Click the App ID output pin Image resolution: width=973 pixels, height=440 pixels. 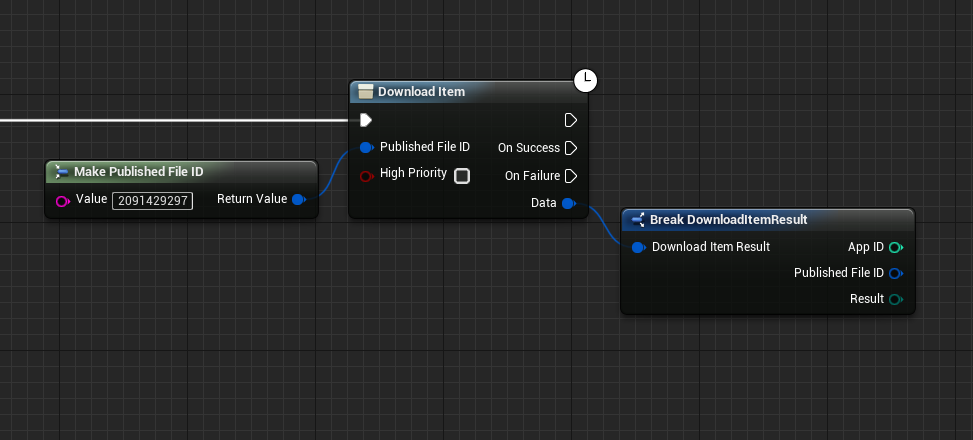[895, 247]
